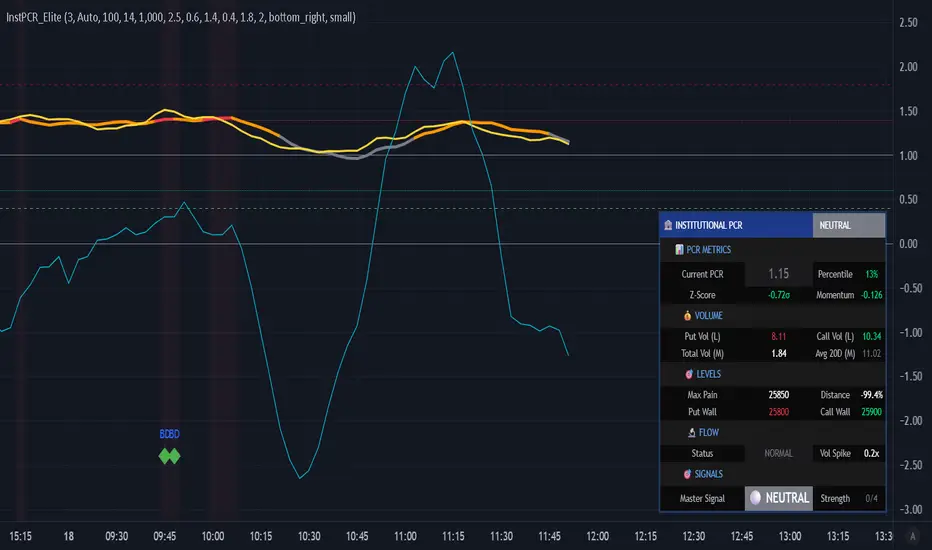Click the 10:30 time axis label
The image size is (932, 550).
point(309,536)
